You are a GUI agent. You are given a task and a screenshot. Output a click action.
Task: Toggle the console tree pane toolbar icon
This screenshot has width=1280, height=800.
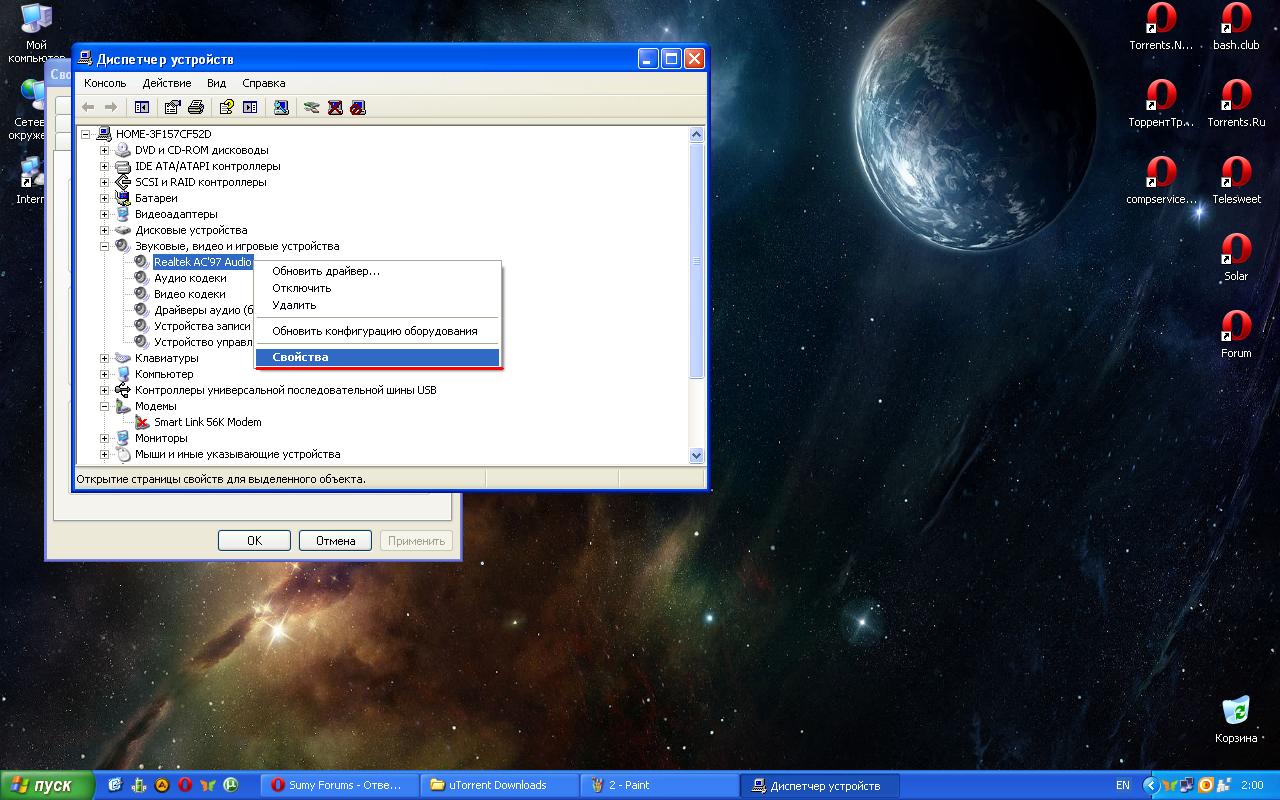(142, 107)
